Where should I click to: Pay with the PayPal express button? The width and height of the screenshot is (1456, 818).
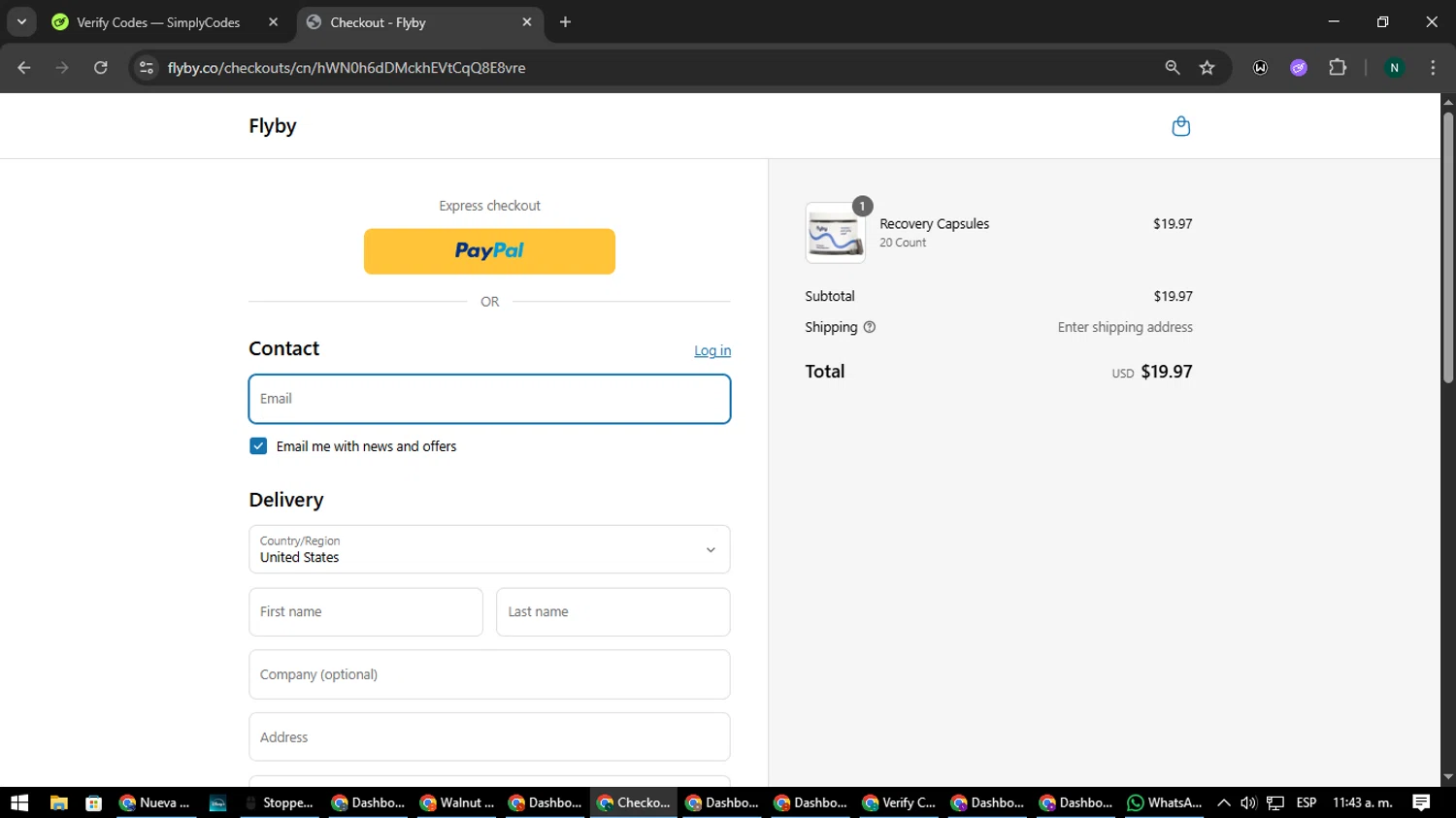click(x=489, y=251)
